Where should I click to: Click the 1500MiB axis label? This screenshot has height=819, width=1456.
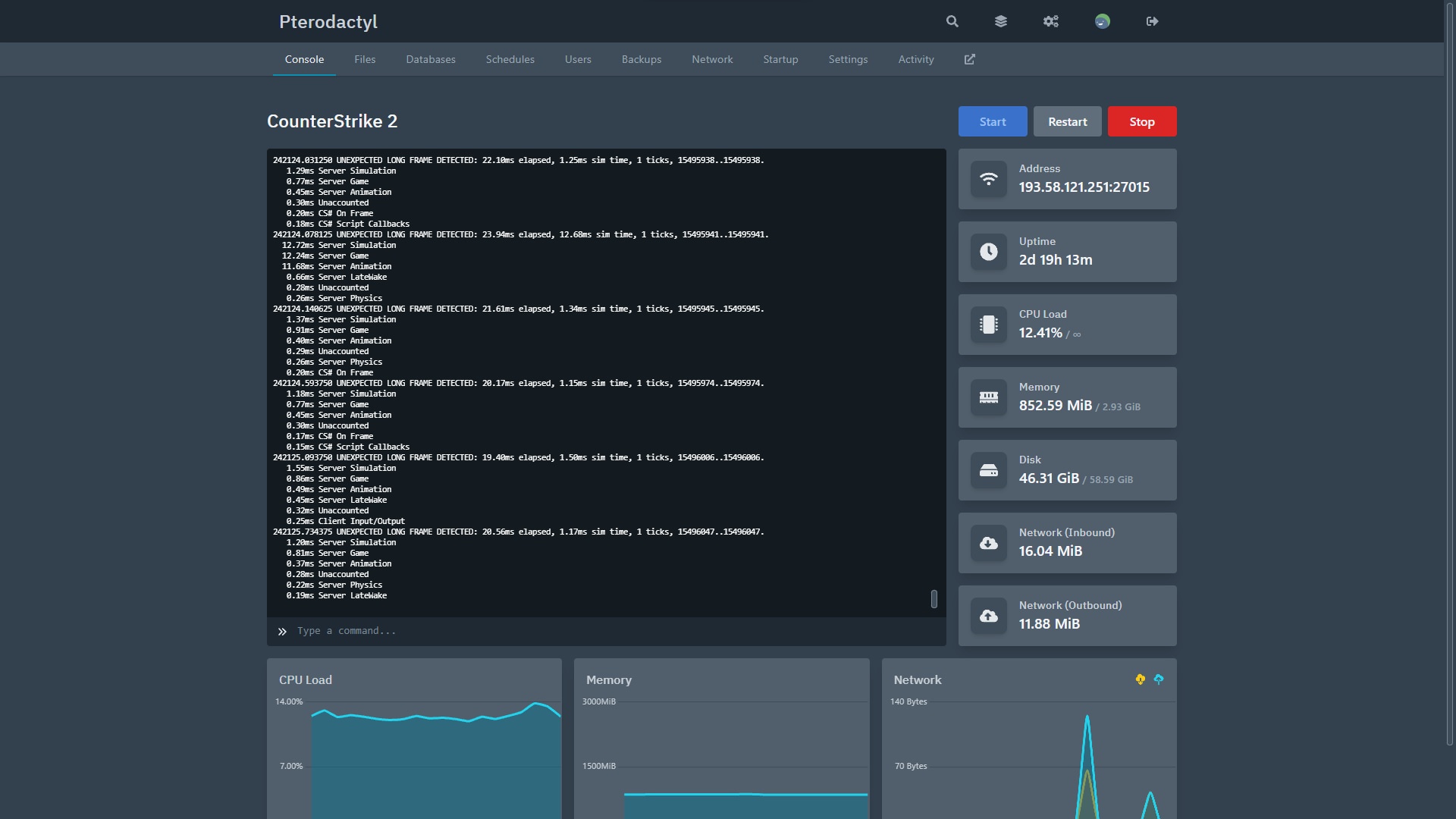[x=599, y=766]
